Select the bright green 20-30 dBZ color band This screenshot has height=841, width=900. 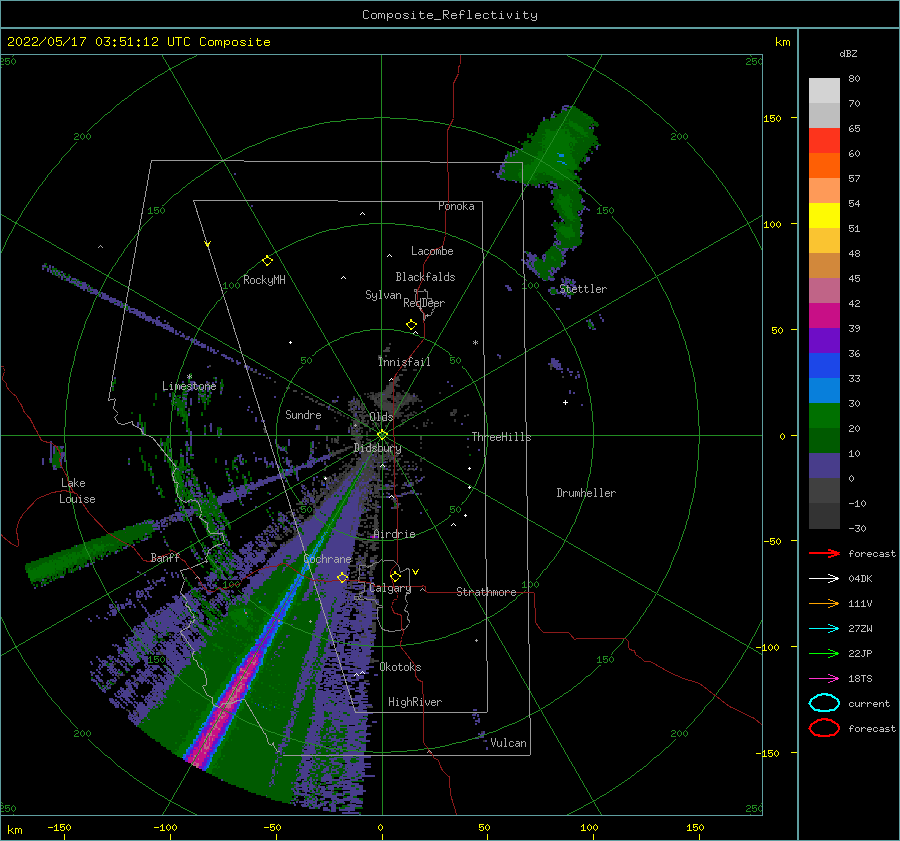pyautogui.click(x=824, y=416)
